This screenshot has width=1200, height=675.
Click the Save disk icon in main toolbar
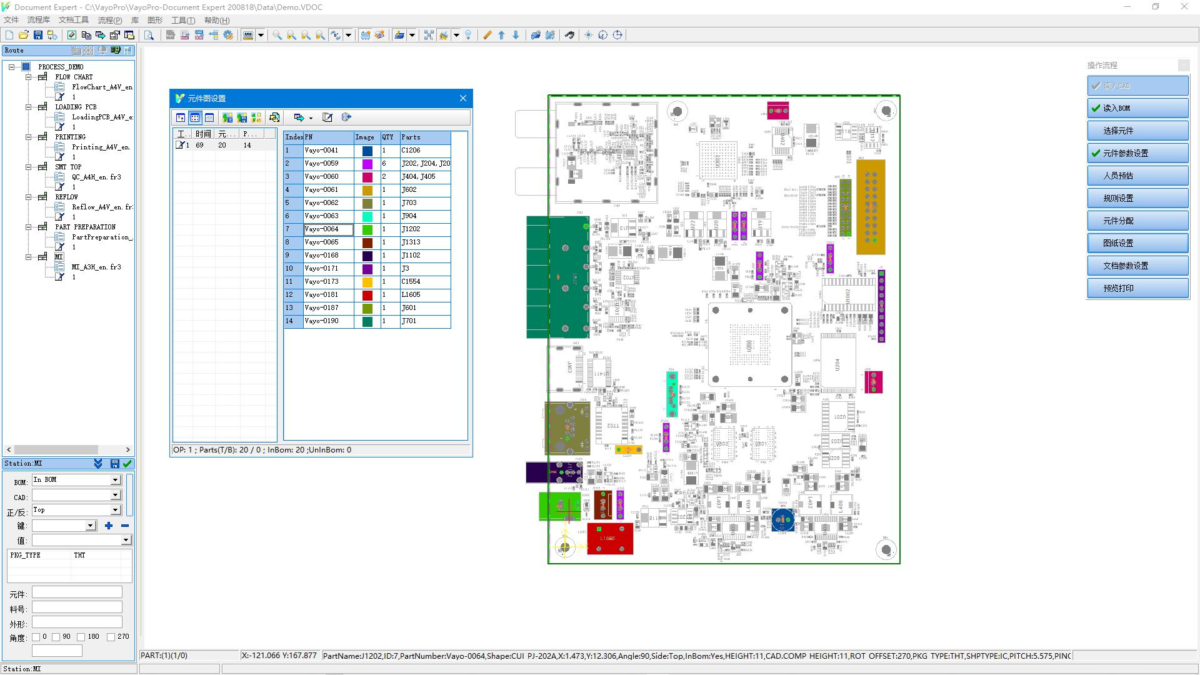38,35
